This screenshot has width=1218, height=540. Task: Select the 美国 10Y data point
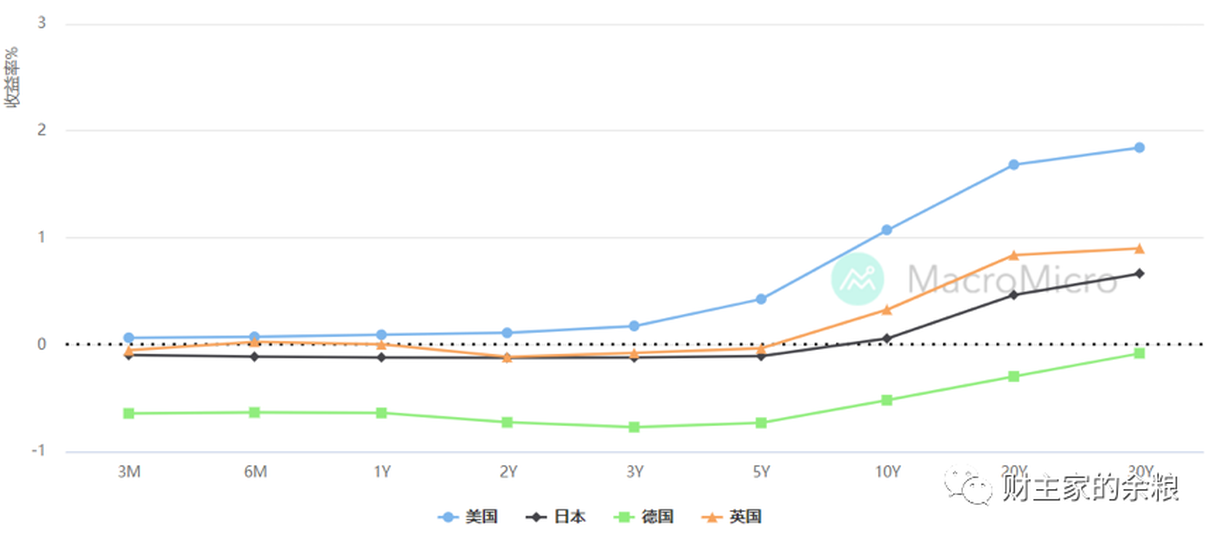(x=887, y=230)
